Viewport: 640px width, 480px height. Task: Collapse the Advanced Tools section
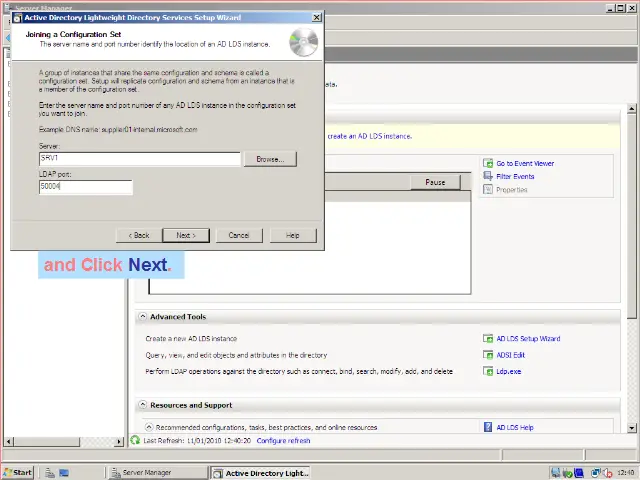pos(142,316)
